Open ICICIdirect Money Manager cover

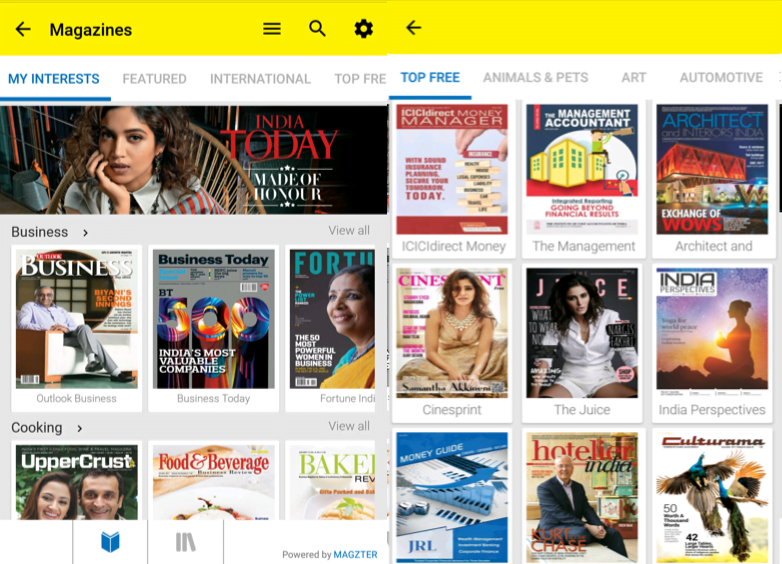click(x=452, y=169)
